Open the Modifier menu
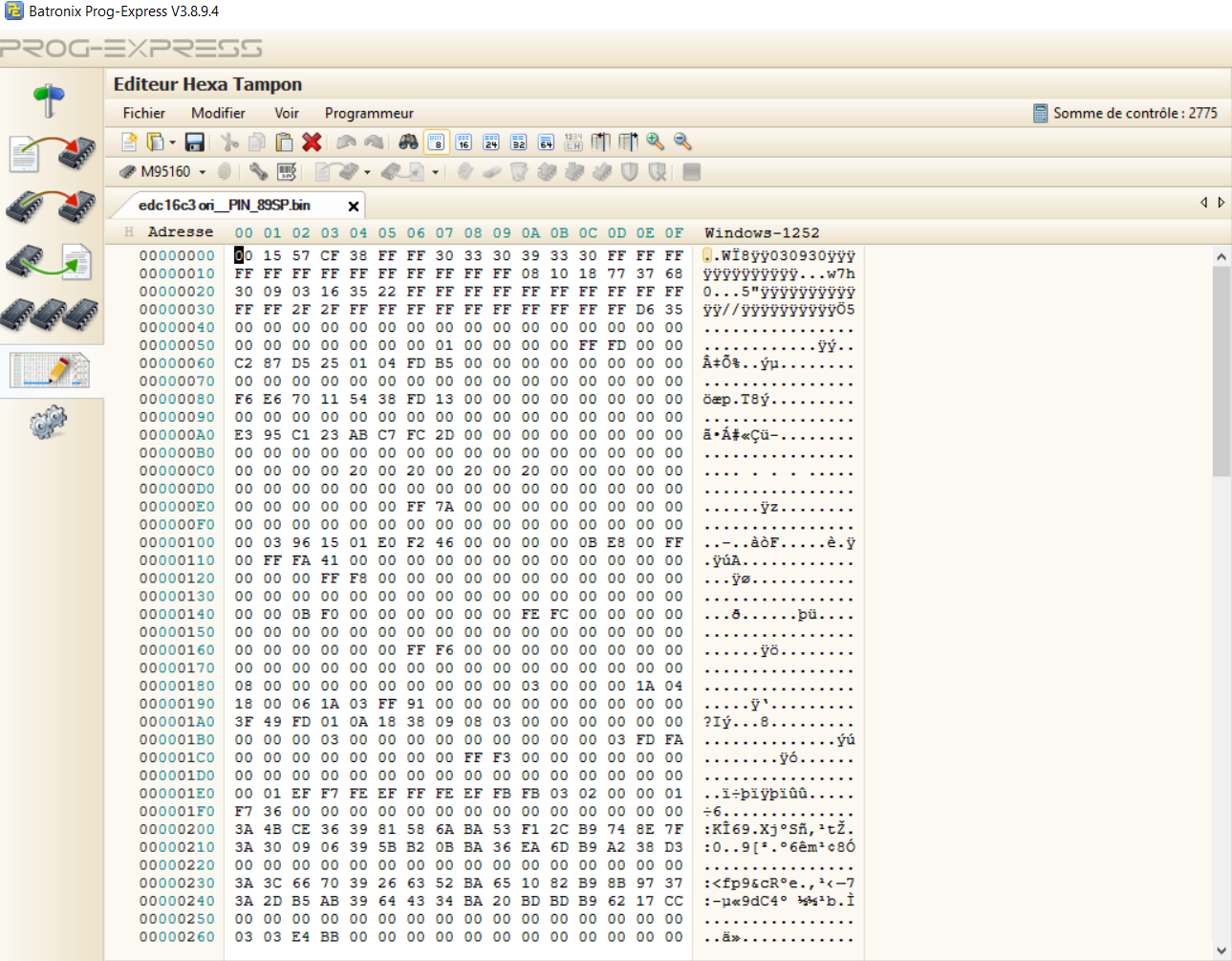 coord(218,113)
